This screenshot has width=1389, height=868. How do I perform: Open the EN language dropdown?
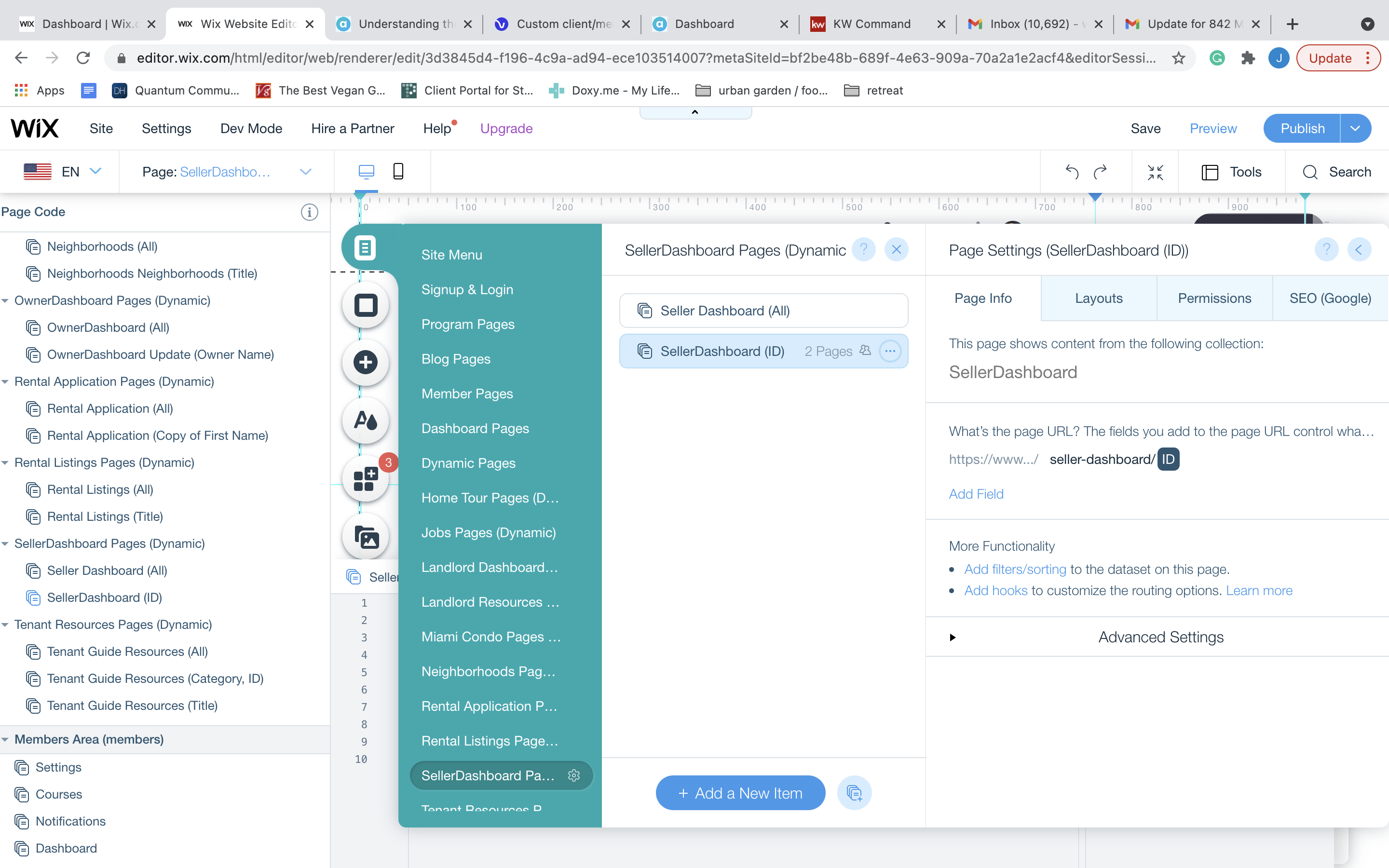[x=95, y=171]
